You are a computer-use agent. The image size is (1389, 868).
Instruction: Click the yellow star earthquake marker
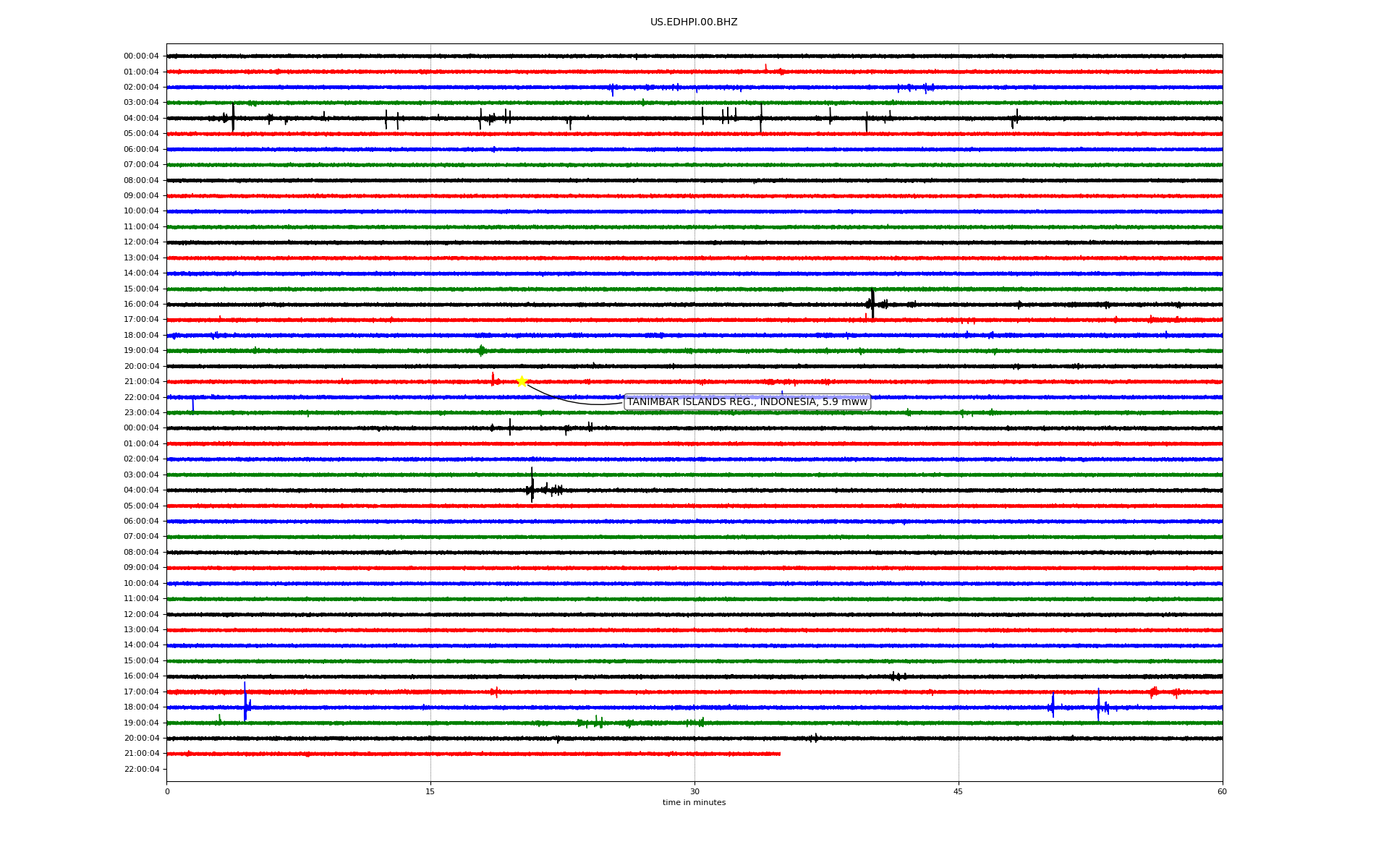pos(522,381)
